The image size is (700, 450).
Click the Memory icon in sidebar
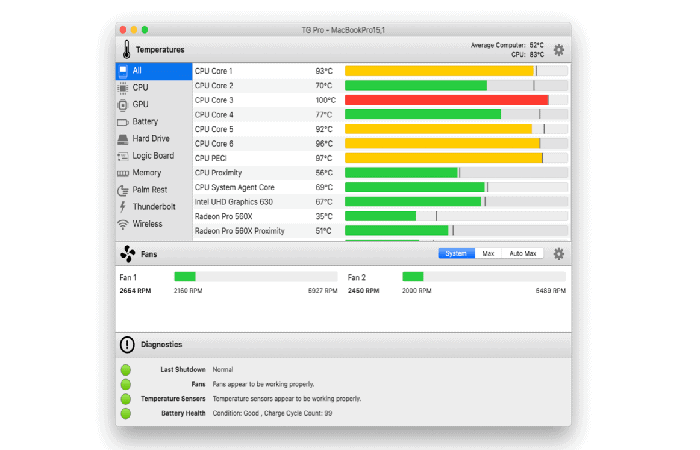(123, 173)
